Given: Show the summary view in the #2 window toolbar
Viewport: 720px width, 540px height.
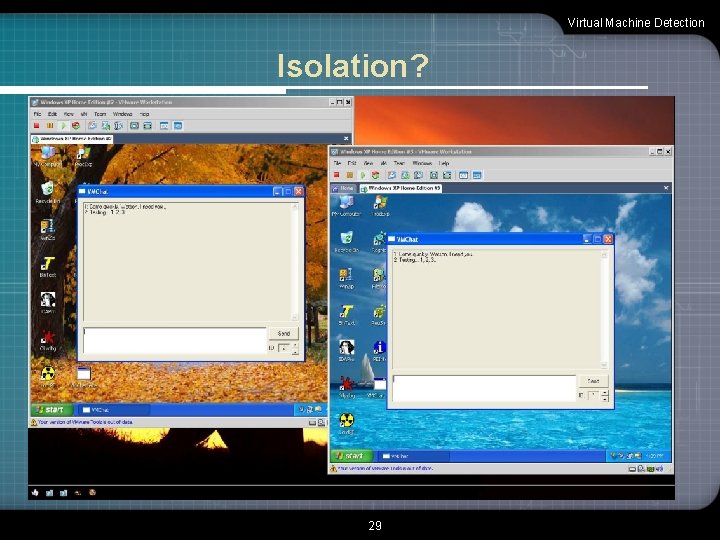Looking at the screenshot, I should [164, 126].
